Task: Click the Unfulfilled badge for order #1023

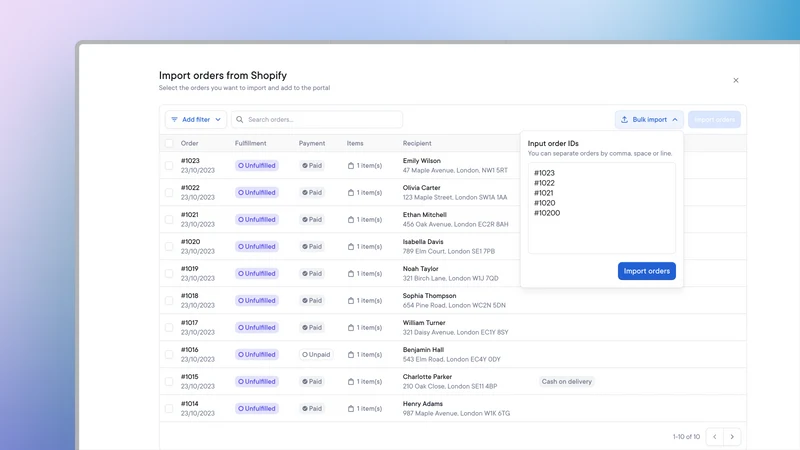Action: click(x=257, y=165)
